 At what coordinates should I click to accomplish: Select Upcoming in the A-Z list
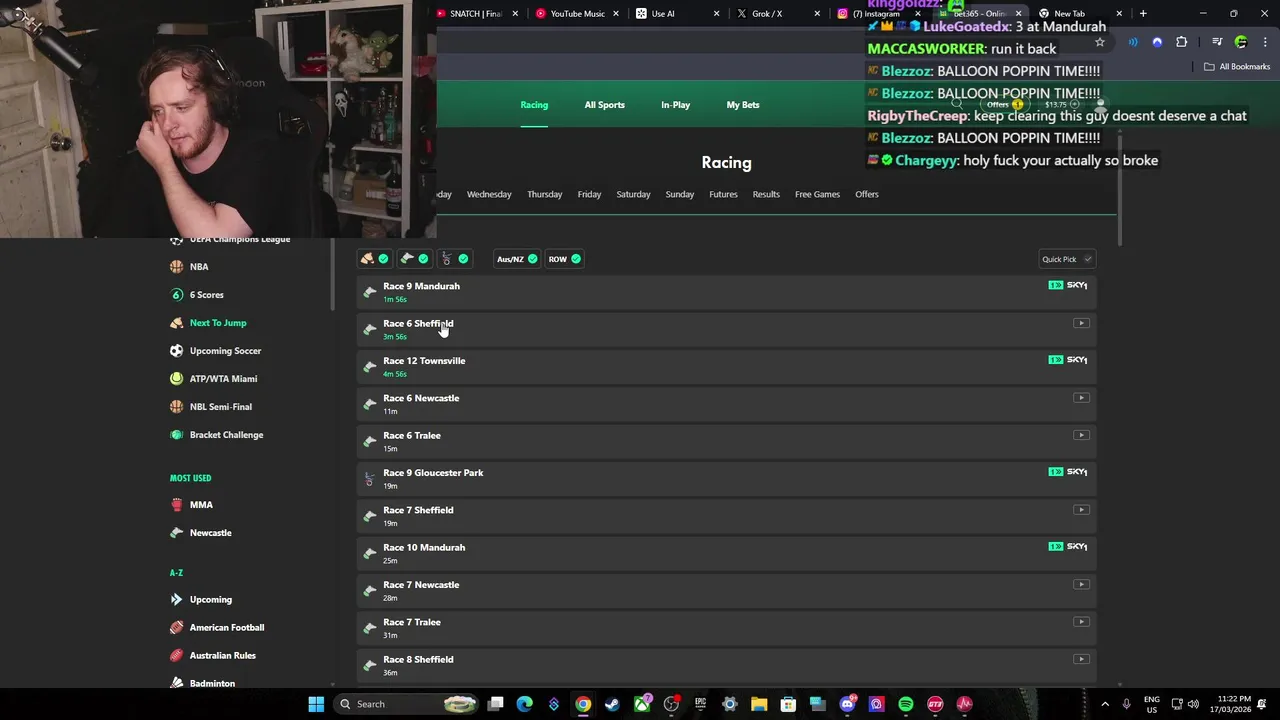point(210,600)
